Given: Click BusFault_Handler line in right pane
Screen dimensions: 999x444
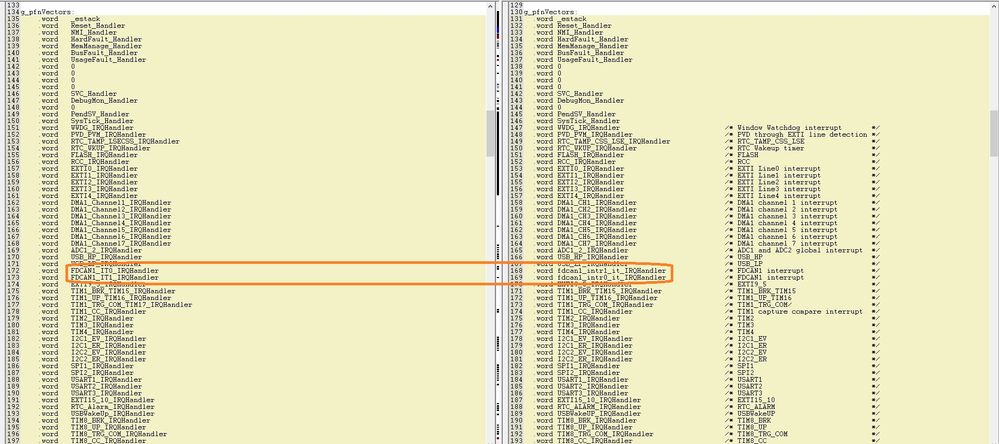Looking at the screenshot, I should [590, 53].
